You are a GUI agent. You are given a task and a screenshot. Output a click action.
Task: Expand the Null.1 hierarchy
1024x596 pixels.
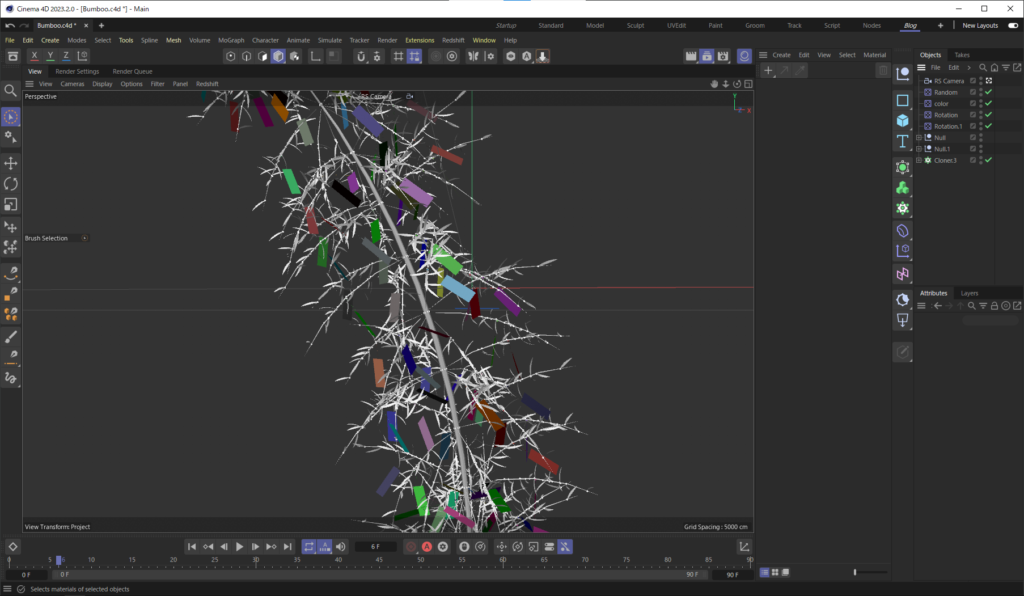pos(918,148)
